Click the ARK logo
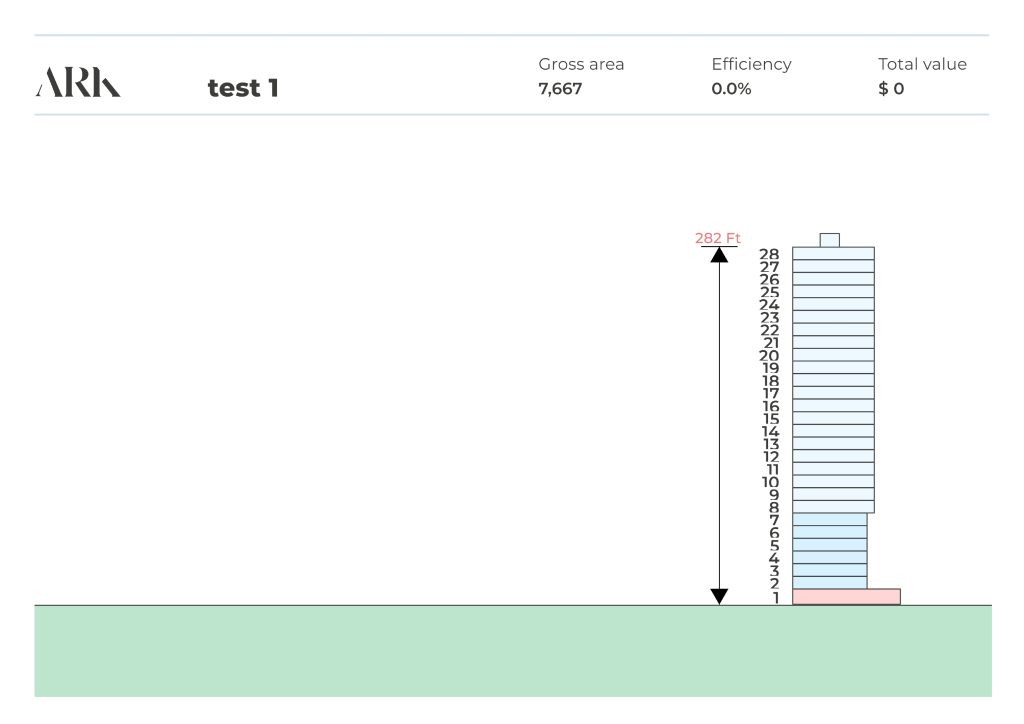The height and width of the screenshot is (724, 1024). tap(78, 83)
